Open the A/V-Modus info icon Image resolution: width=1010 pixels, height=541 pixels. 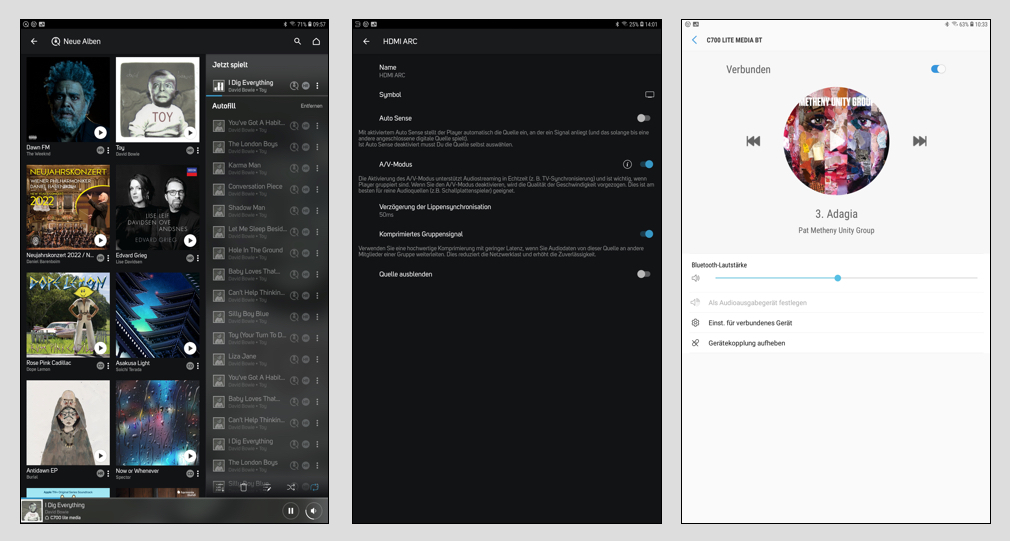point(627,164)
